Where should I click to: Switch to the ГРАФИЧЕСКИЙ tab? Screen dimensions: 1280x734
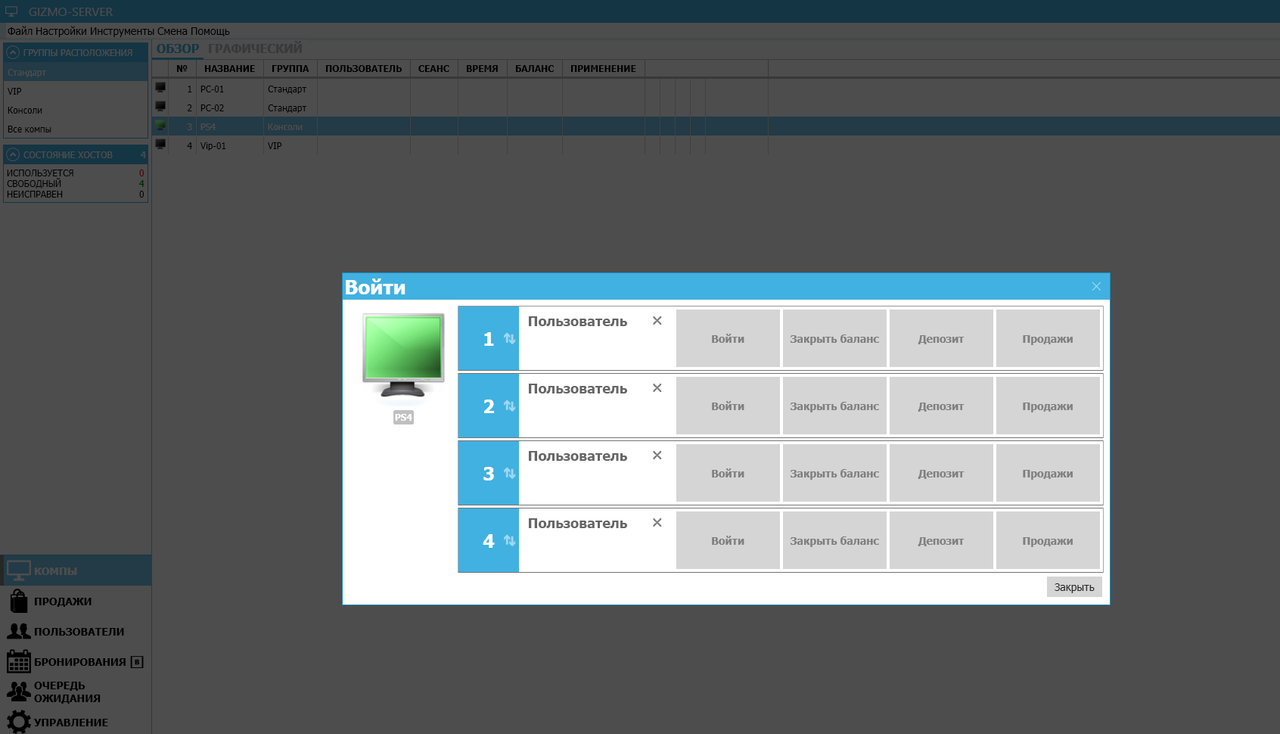click(255, 49)
